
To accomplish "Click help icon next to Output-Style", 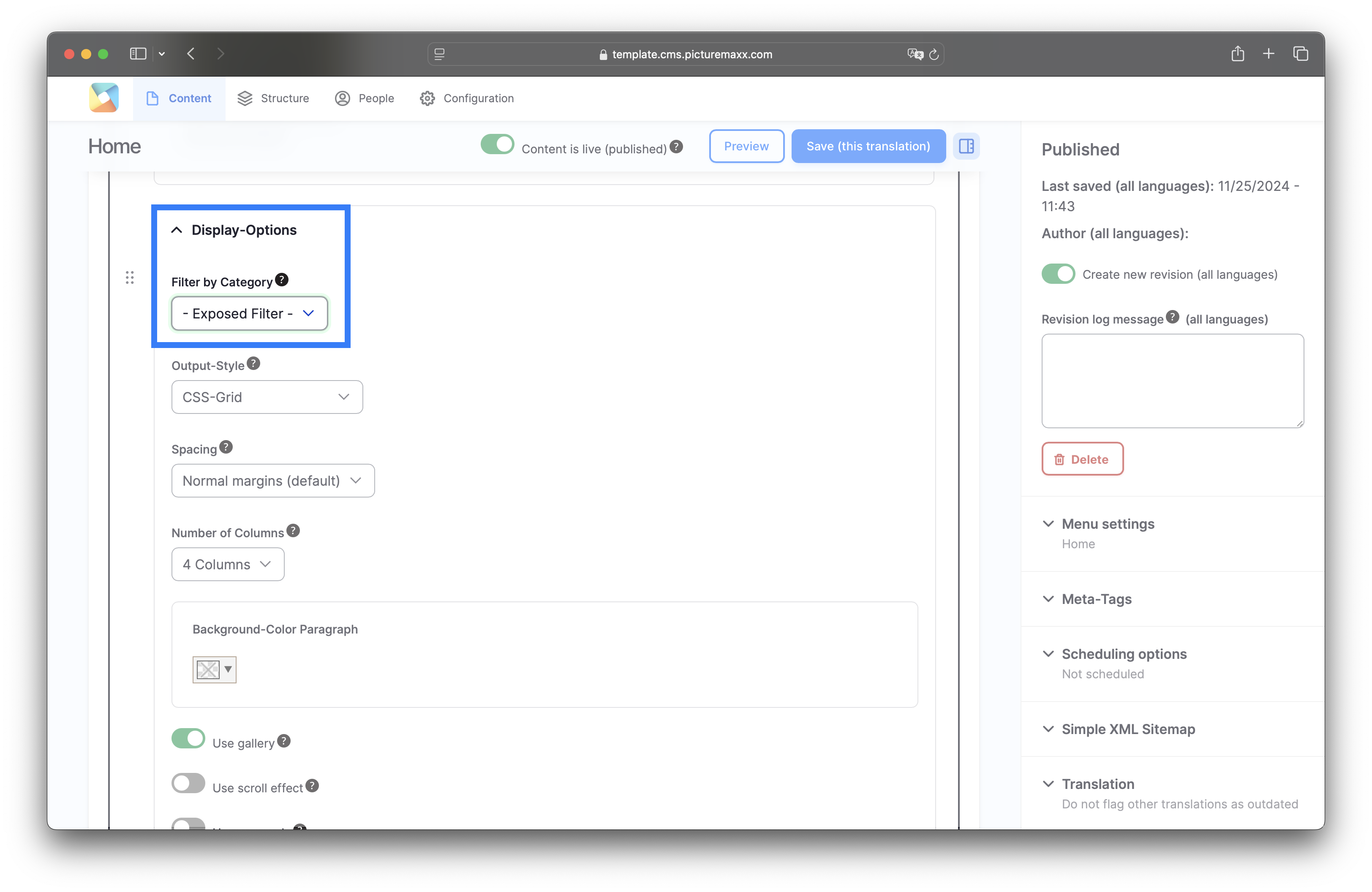I will [253, 363].
